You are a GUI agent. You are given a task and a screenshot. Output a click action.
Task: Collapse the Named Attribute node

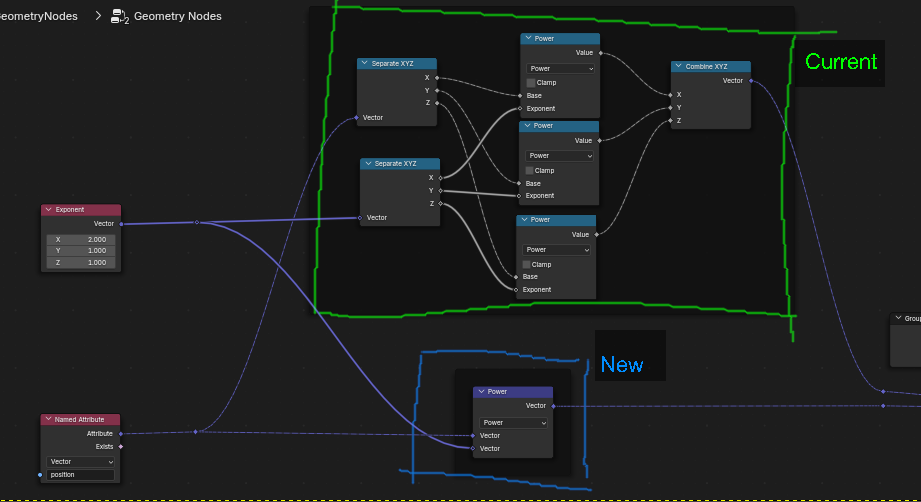48,419
